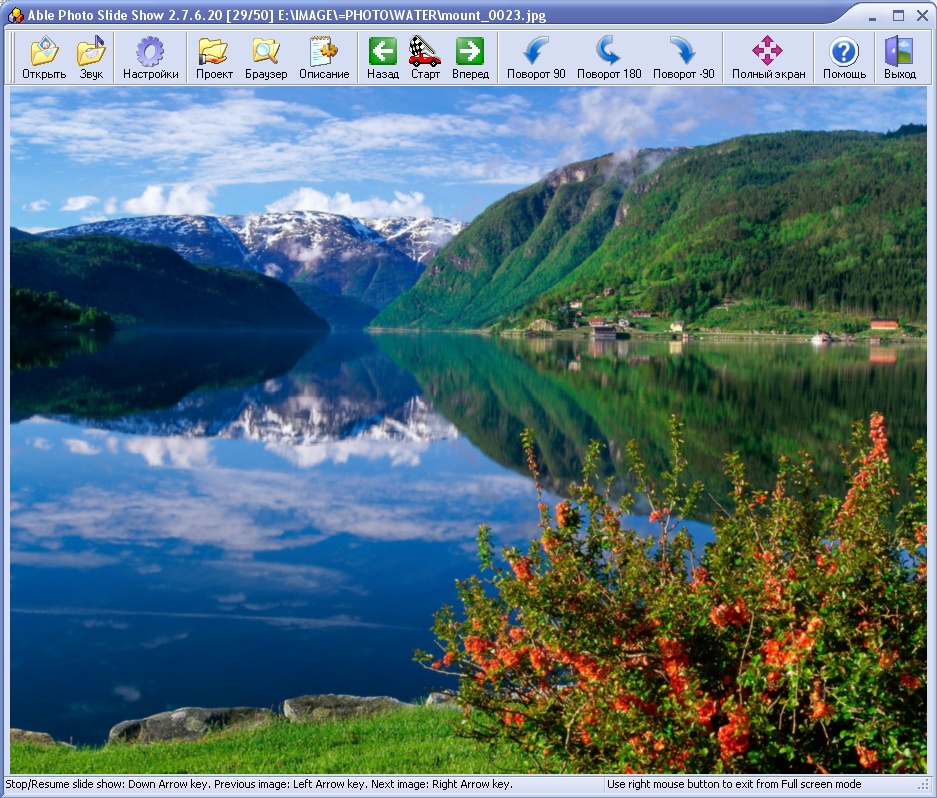Rotate image using Поворот 180

click(x=609, y=58)
